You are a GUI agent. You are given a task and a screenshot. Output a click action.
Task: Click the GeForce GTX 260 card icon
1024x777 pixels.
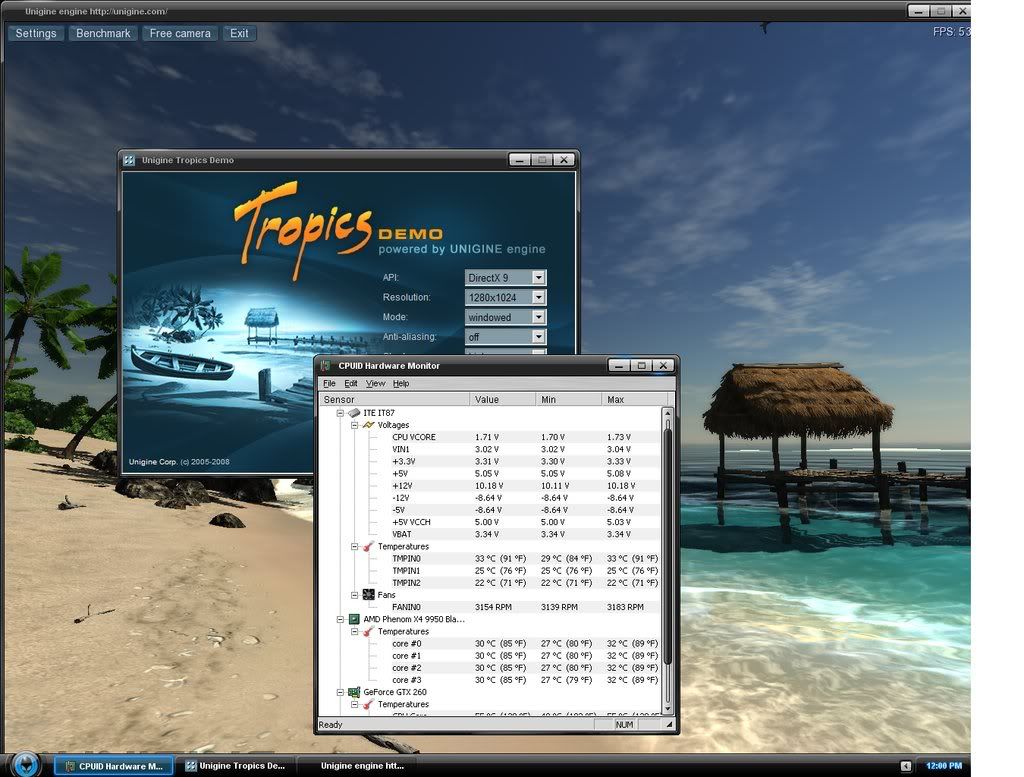[x=354, y=692]
